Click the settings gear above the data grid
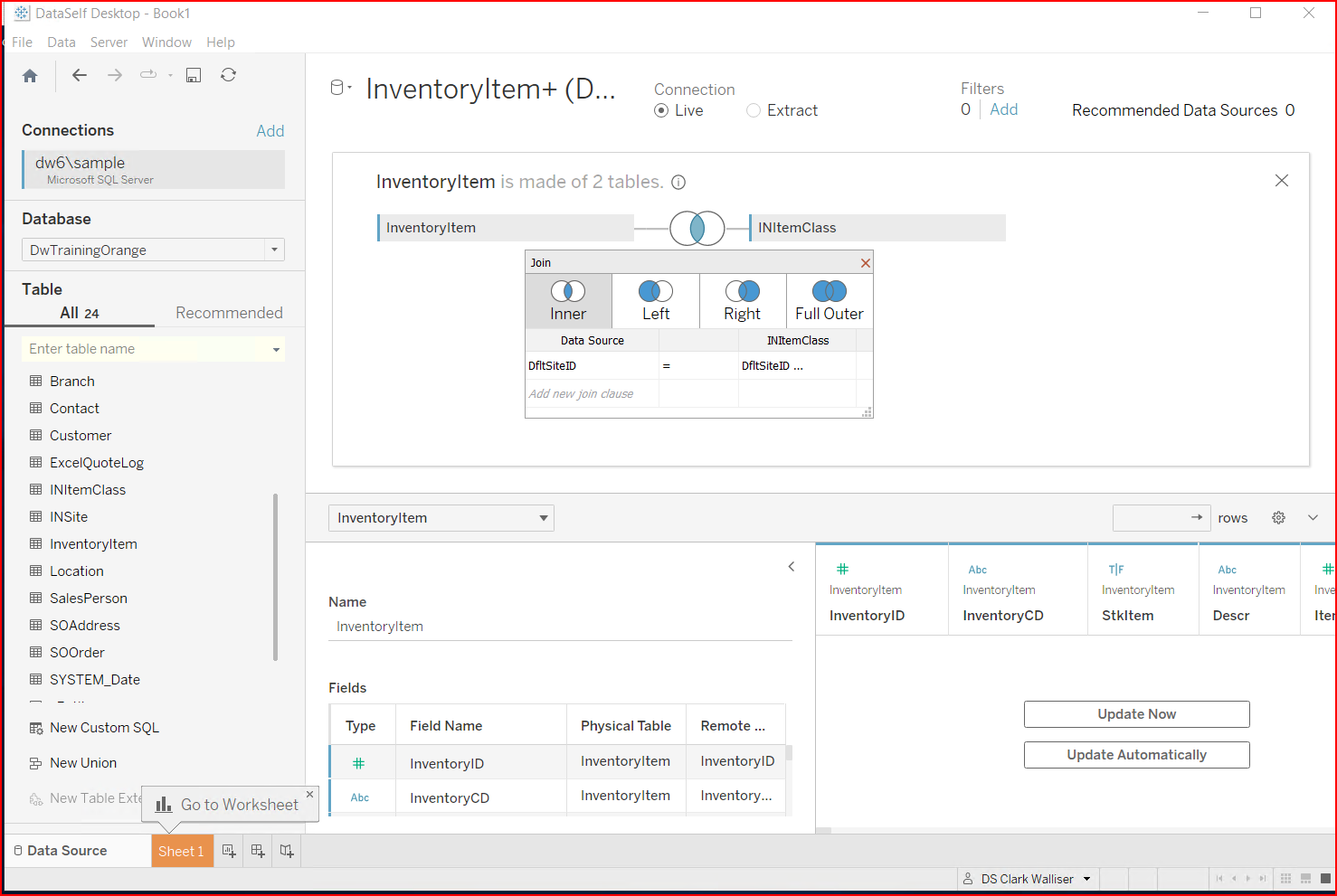This screenshot has height=896, width=1337. pos(1278,517)
